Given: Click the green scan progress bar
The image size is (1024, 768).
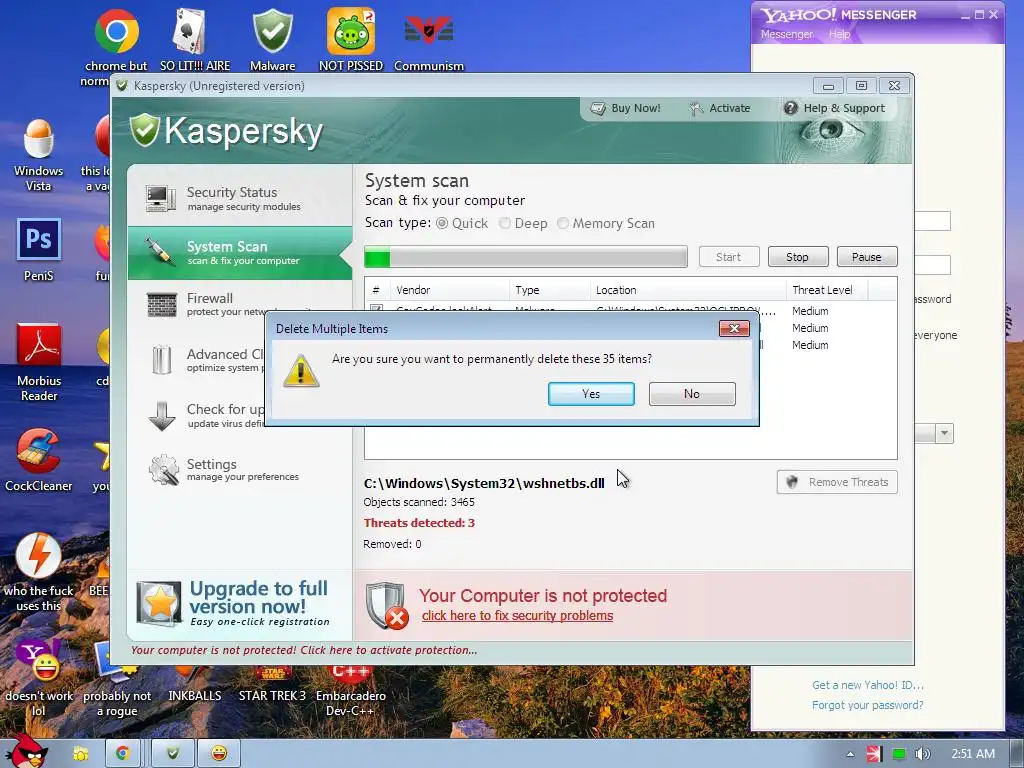Looking at the screenshot, I should click(x=526, y=257).
